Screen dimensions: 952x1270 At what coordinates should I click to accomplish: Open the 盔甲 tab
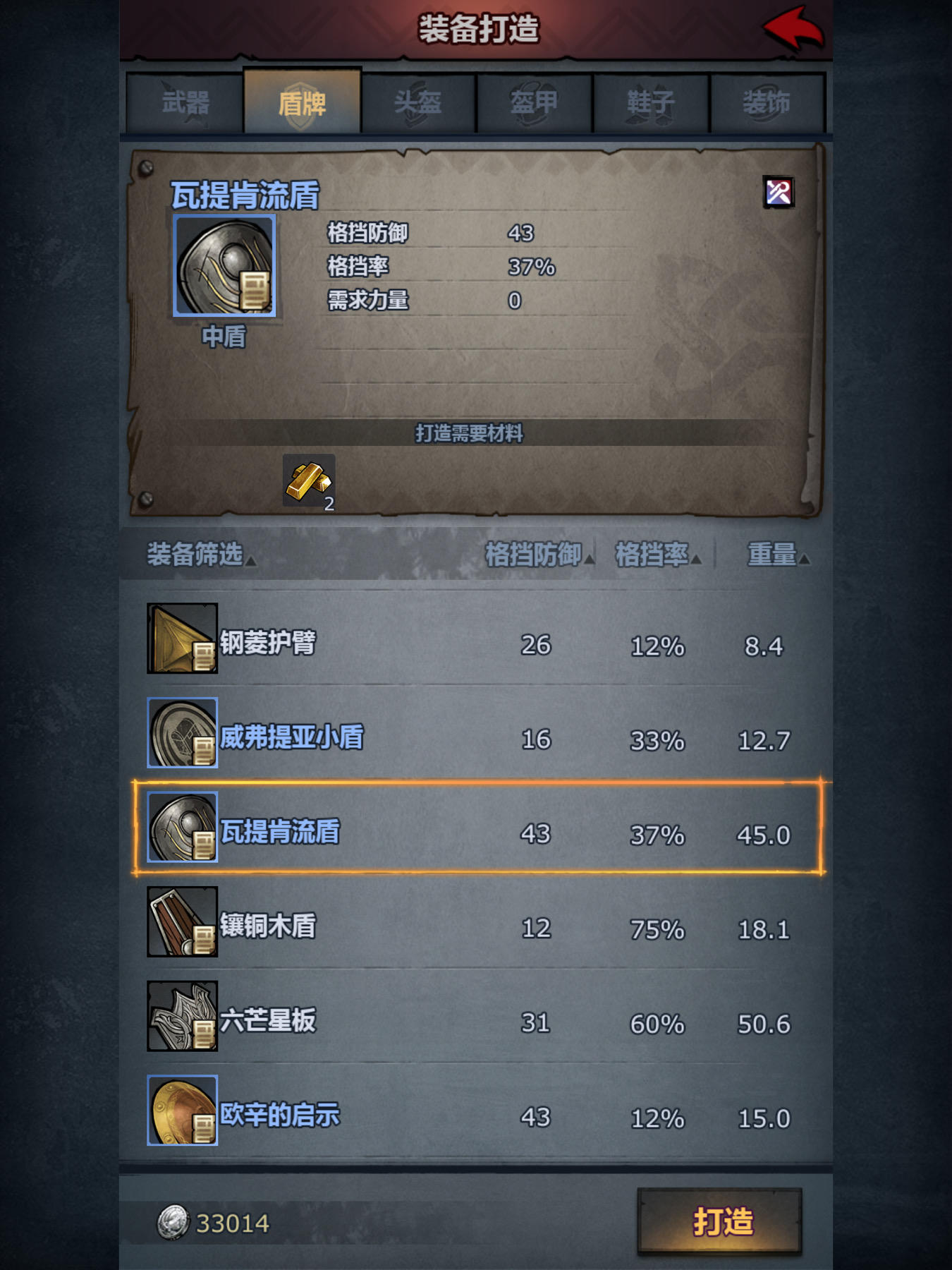coord(535,103)
